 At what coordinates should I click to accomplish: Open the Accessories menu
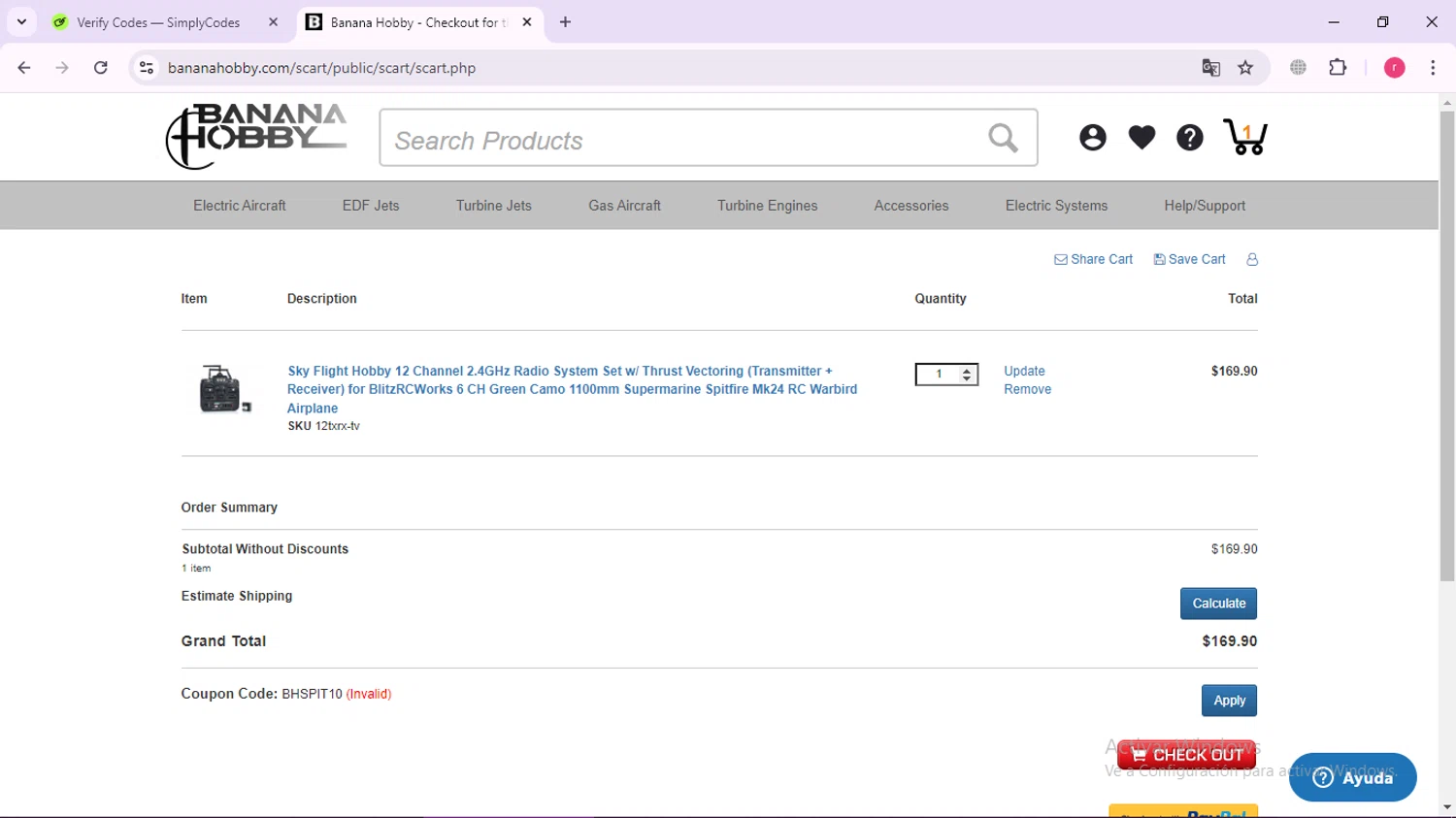point(911,206)
